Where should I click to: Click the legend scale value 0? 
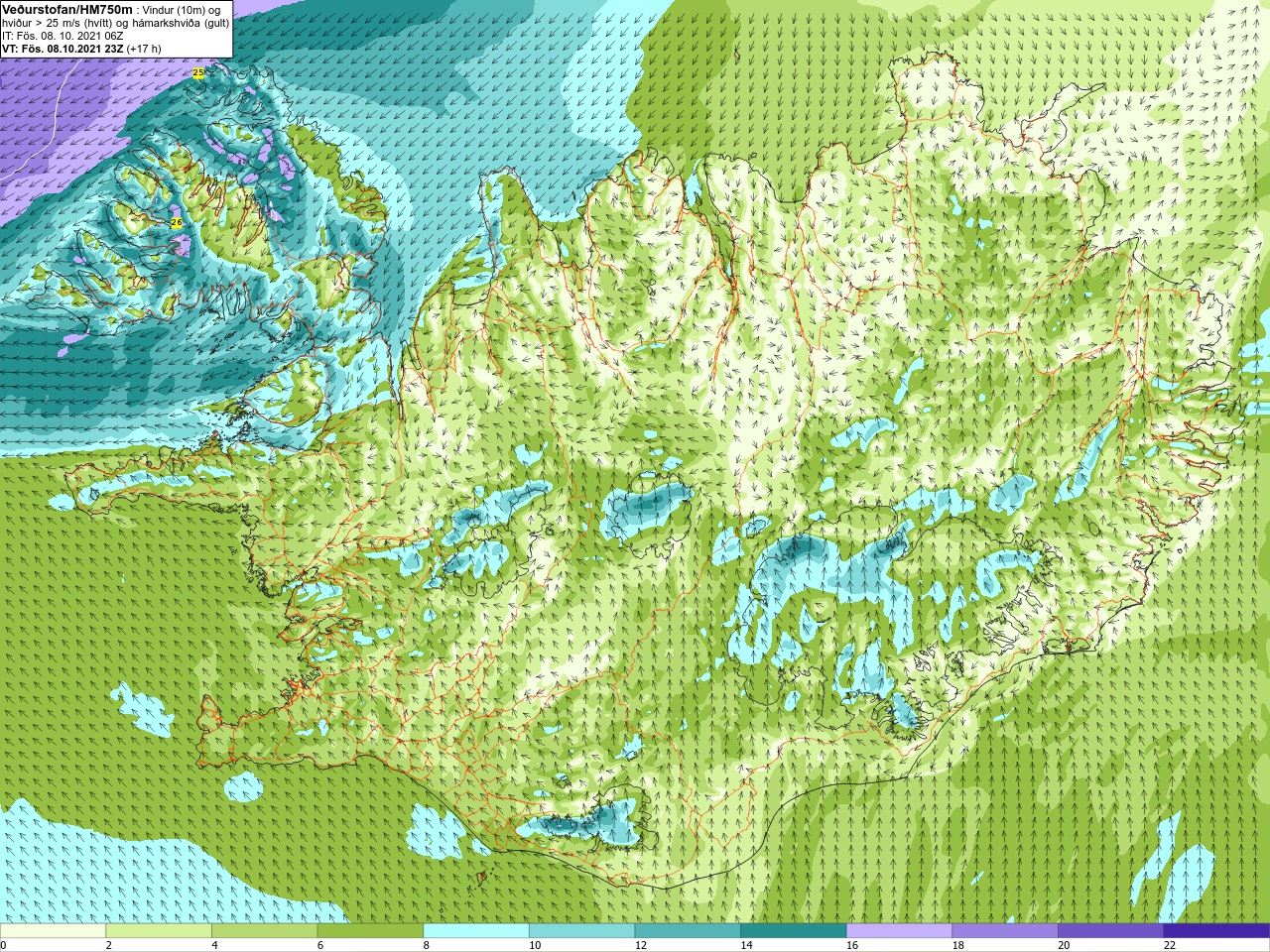point(4,945)
